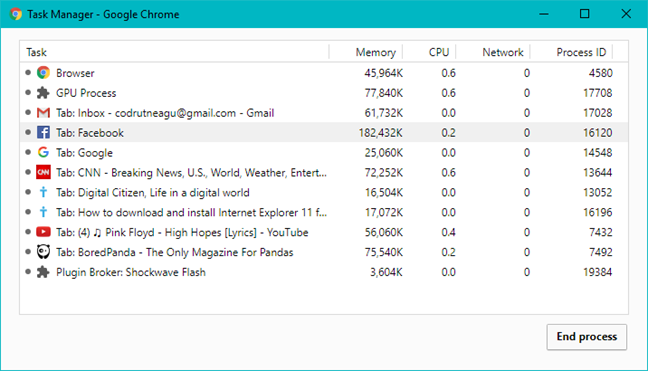Click the 0.4 CPU value for YouTube
The image size is (648, 371).
pos(448,232)
